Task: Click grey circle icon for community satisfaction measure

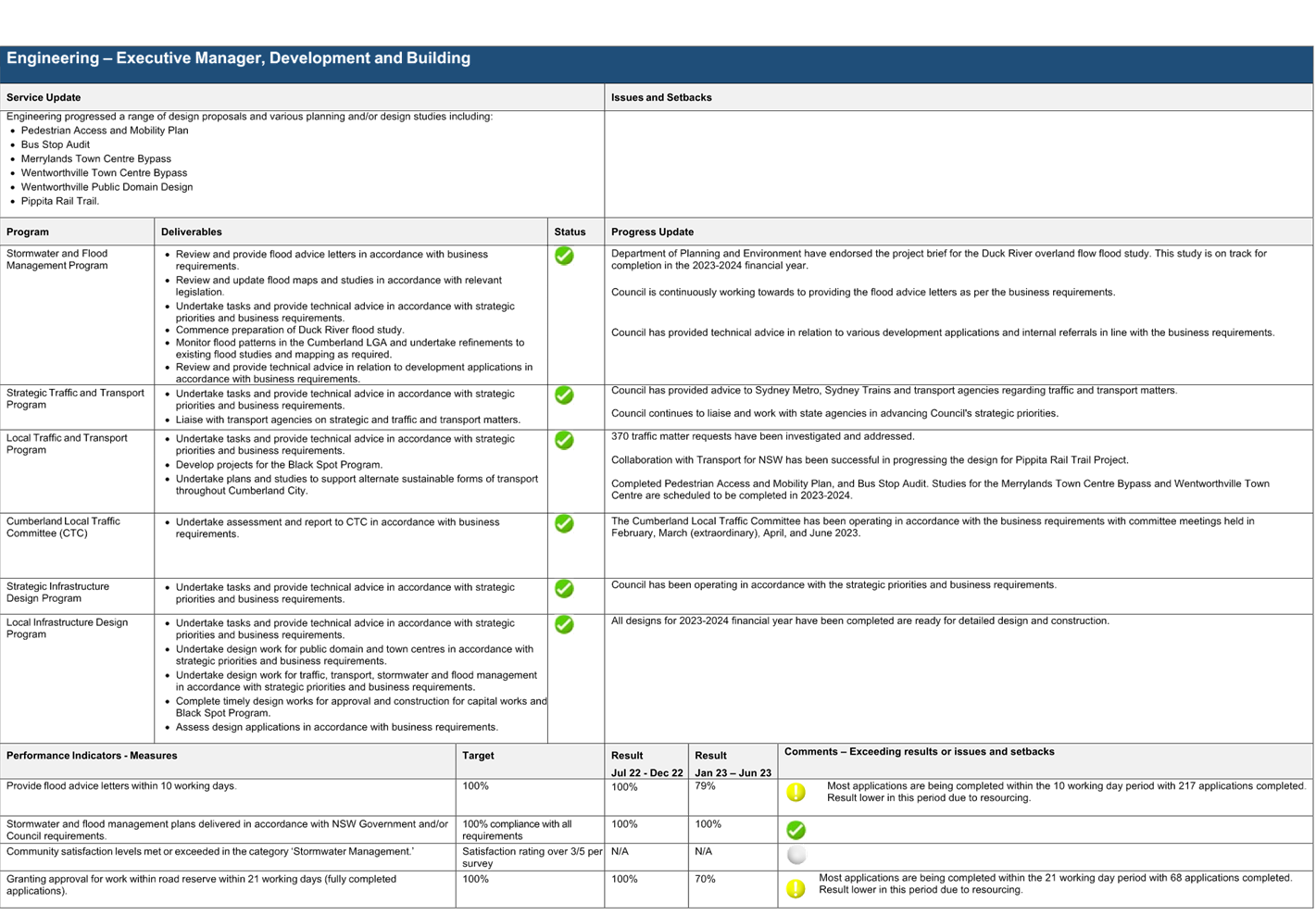Action: (796, 856)
